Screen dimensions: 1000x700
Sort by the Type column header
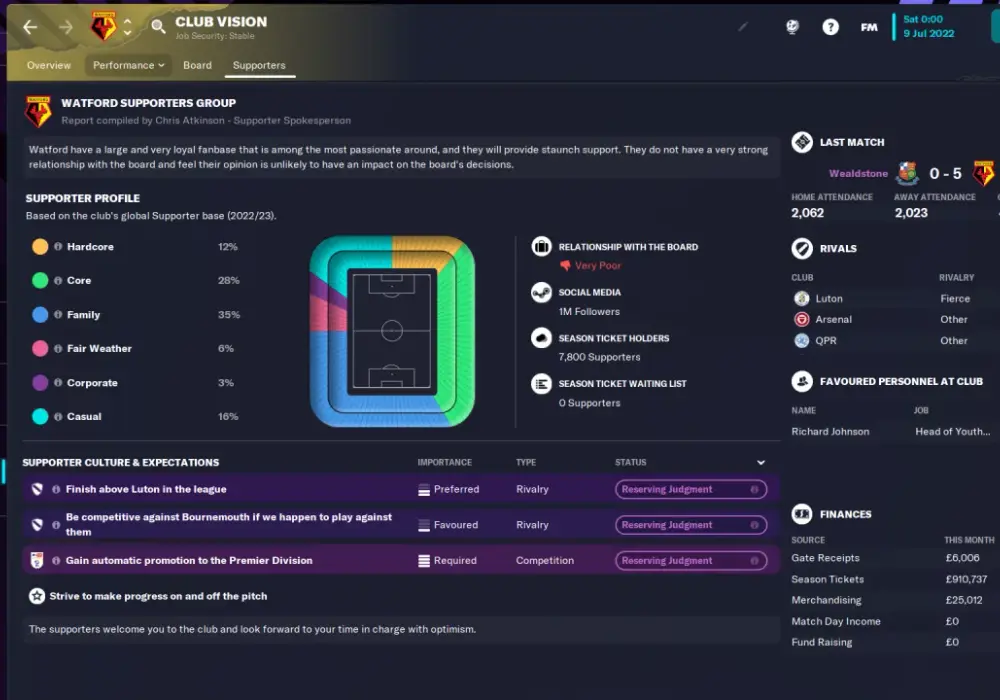coord(526,462)
